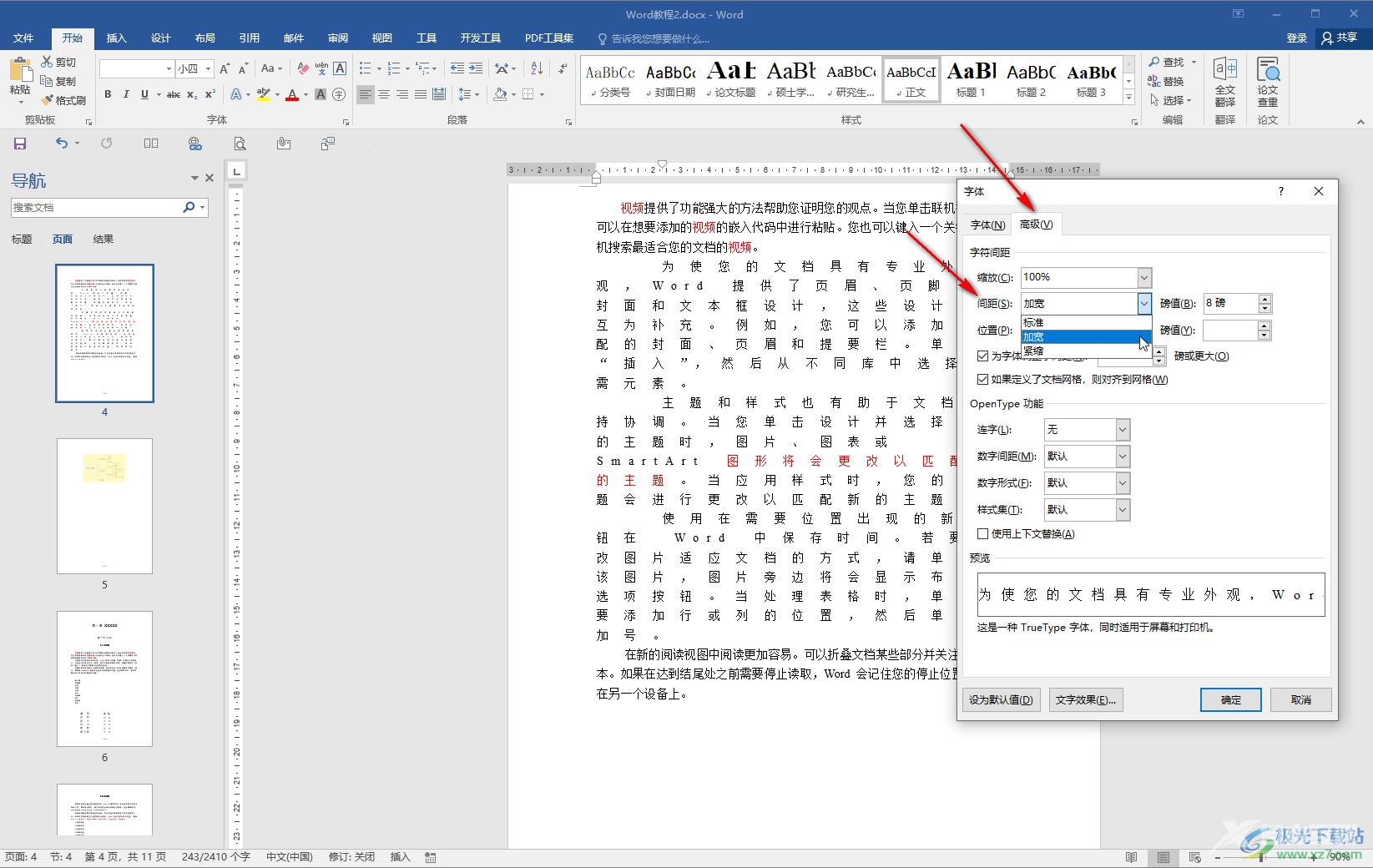Apply yellow text highlight color

pos(264,94)
